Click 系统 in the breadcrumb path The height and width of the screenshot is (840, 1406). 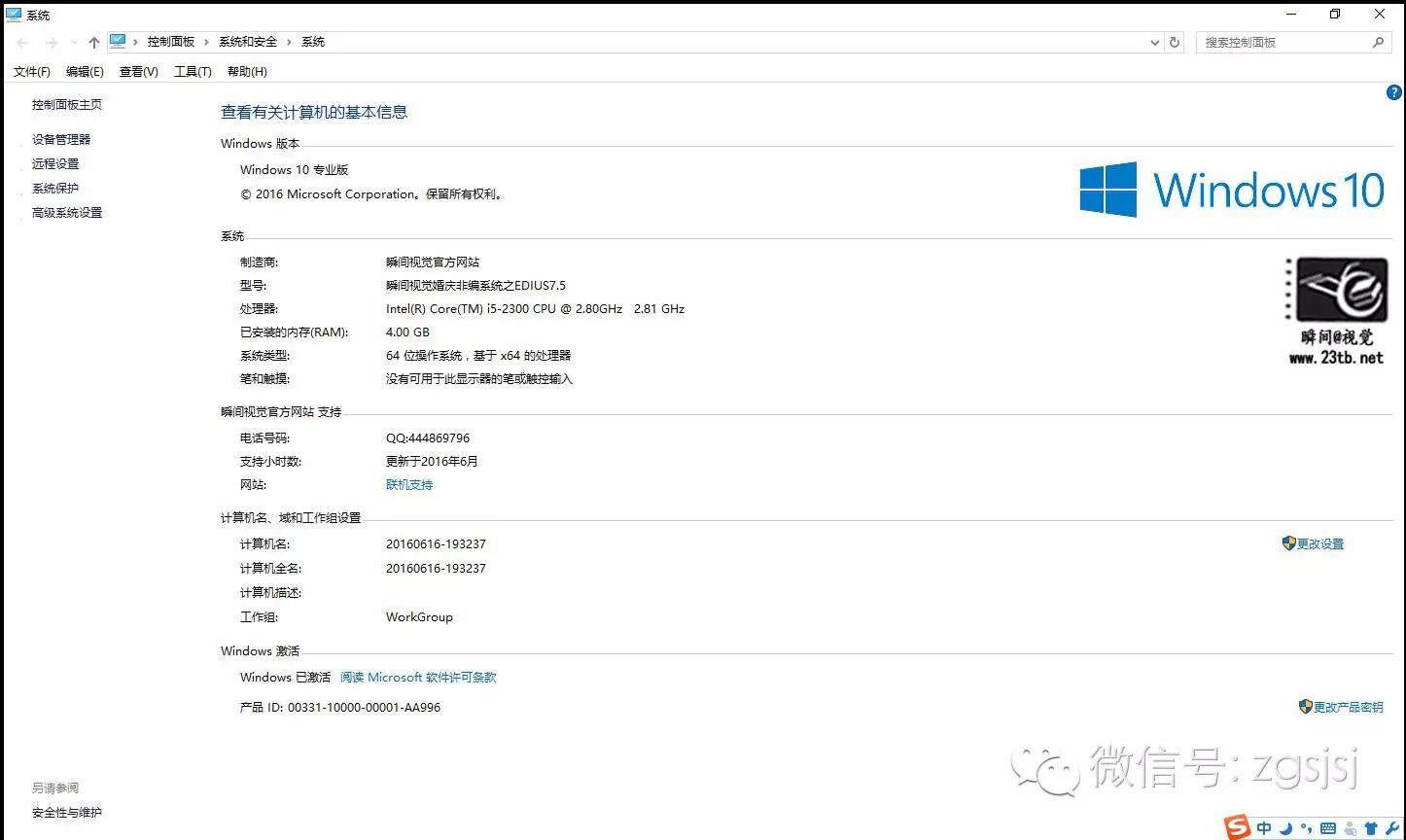[x=313, y=42]
